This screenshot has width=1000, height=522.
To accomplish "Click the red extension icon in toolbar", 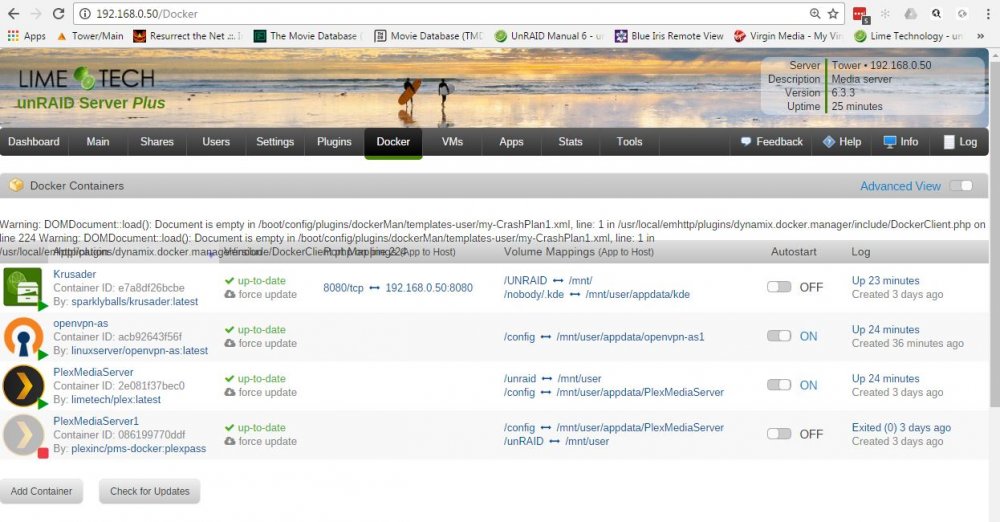I will click(860, 14).
